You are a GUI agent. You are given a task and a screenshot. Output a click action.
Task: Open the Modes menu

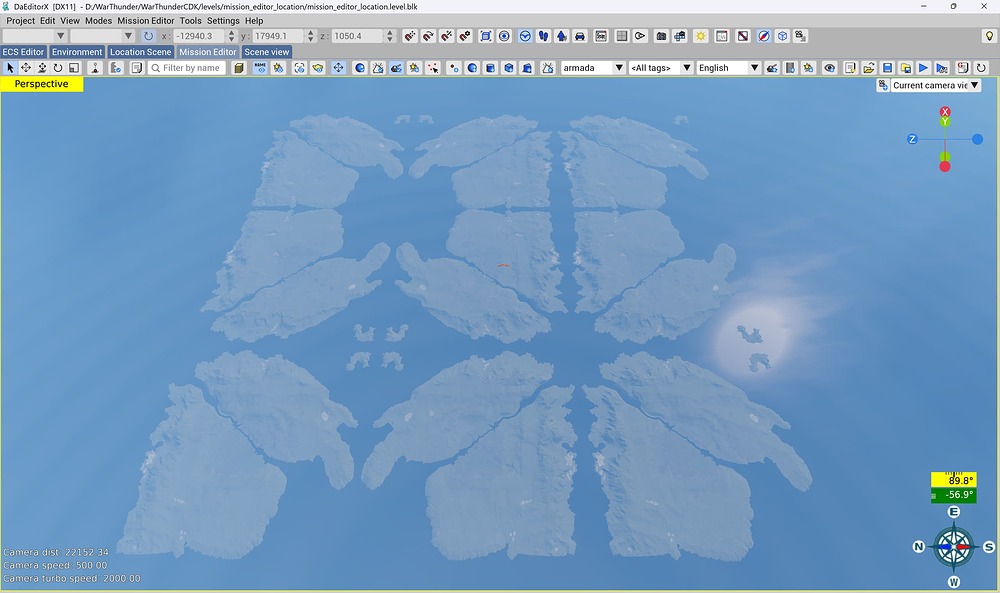tap(98, 20)
